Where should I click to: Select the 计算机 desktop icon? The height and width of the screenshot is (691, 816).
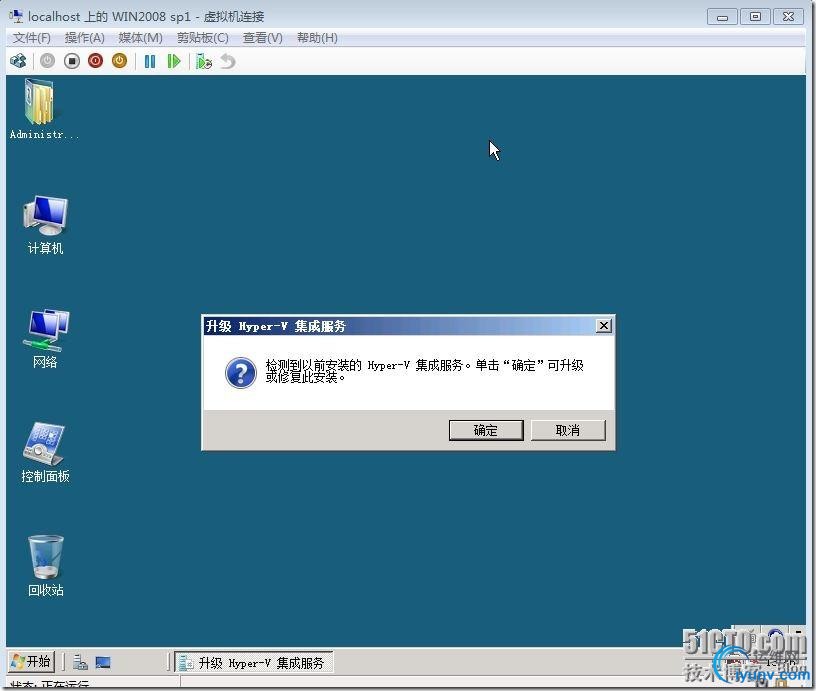[x=45, y=225]
